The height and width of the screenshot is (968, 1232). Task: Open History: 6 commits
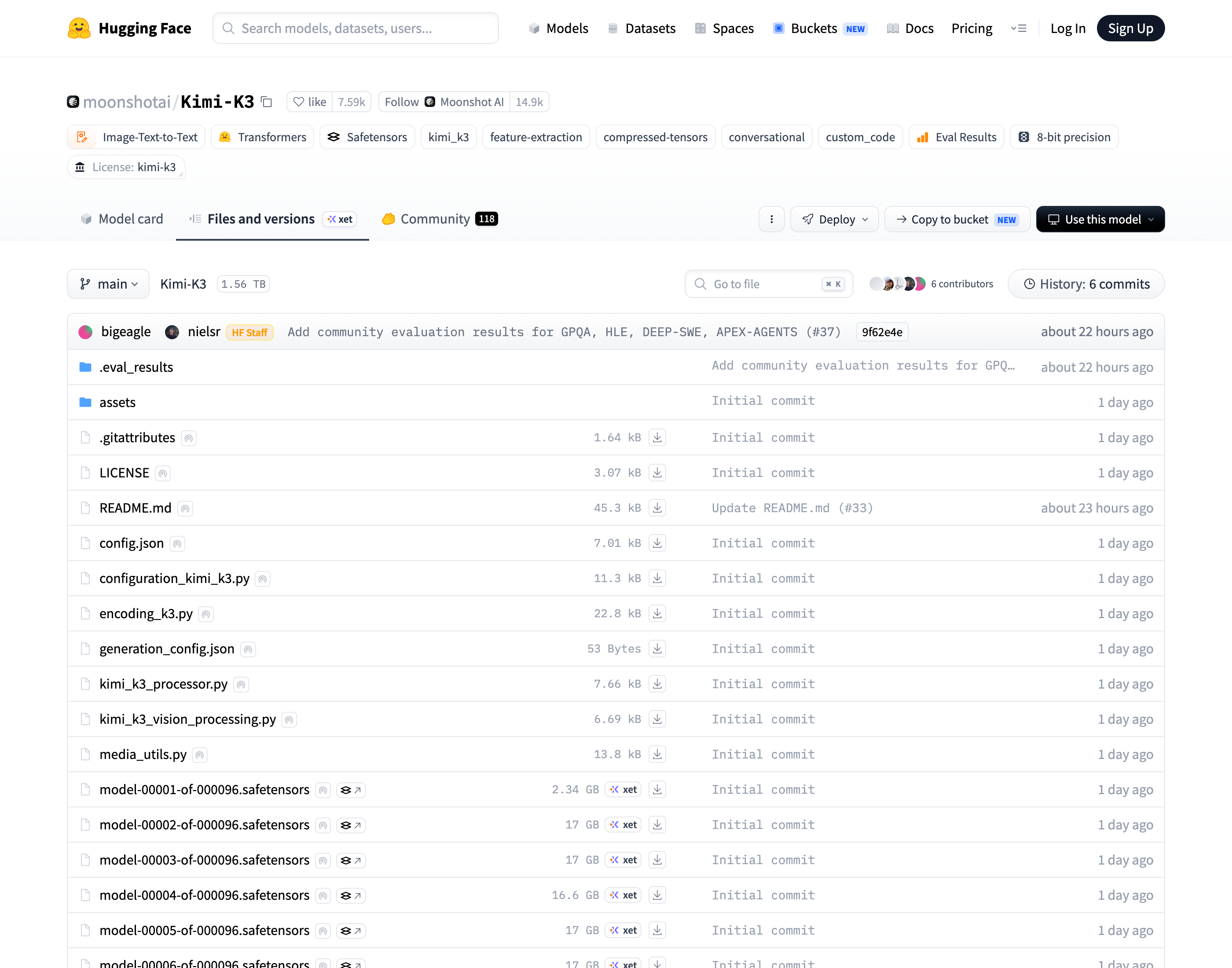tap(1086, 284)
